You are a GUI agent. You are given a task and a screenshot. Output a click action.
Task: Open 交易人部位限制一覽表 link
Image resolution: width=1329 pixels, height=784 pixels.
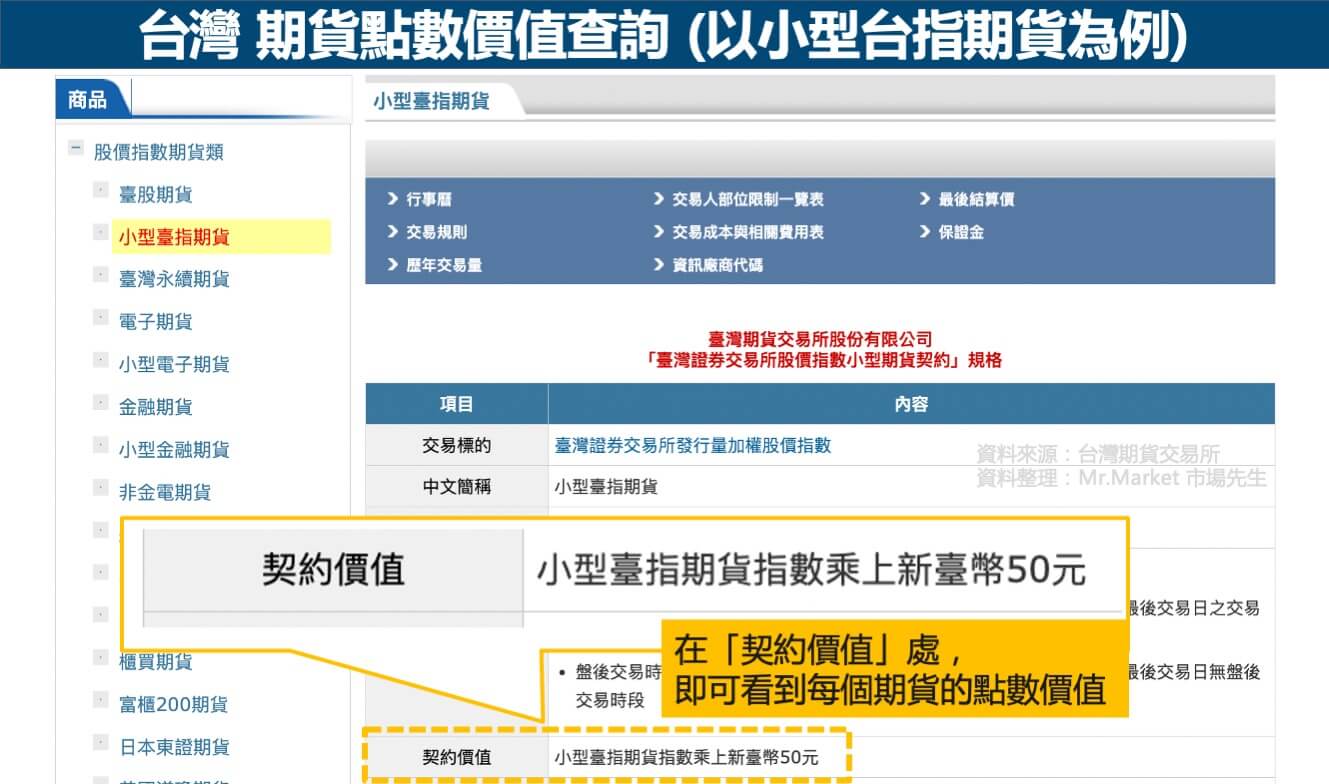click(x=748, y=200)
